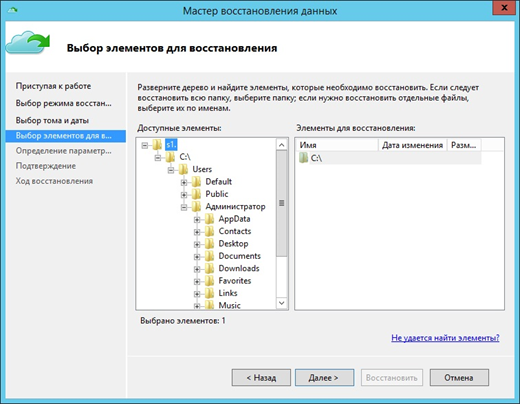Click the tree vertical scrollbar thumb

click(x=282, y=203)
